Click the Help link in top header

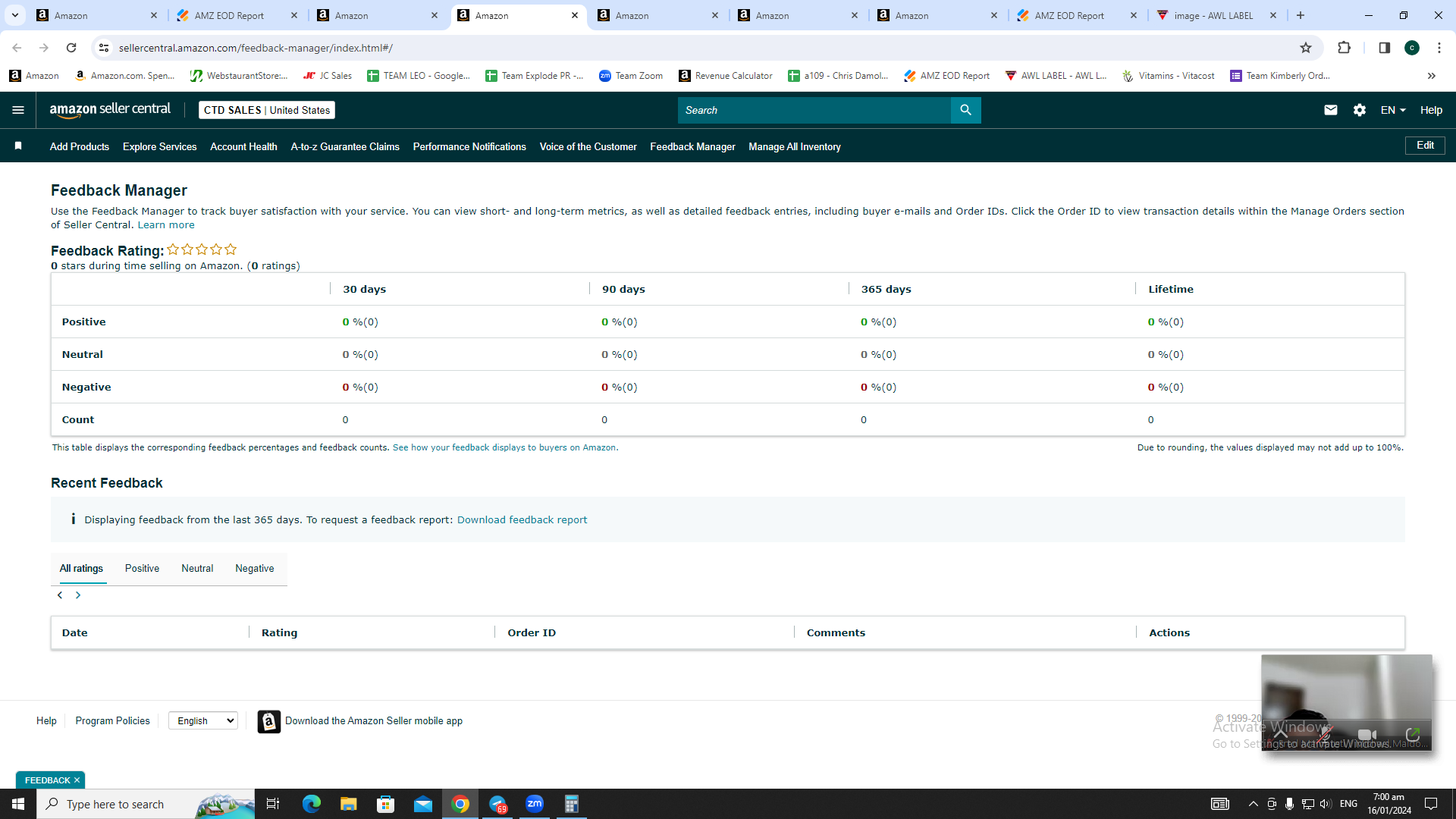1431,110
